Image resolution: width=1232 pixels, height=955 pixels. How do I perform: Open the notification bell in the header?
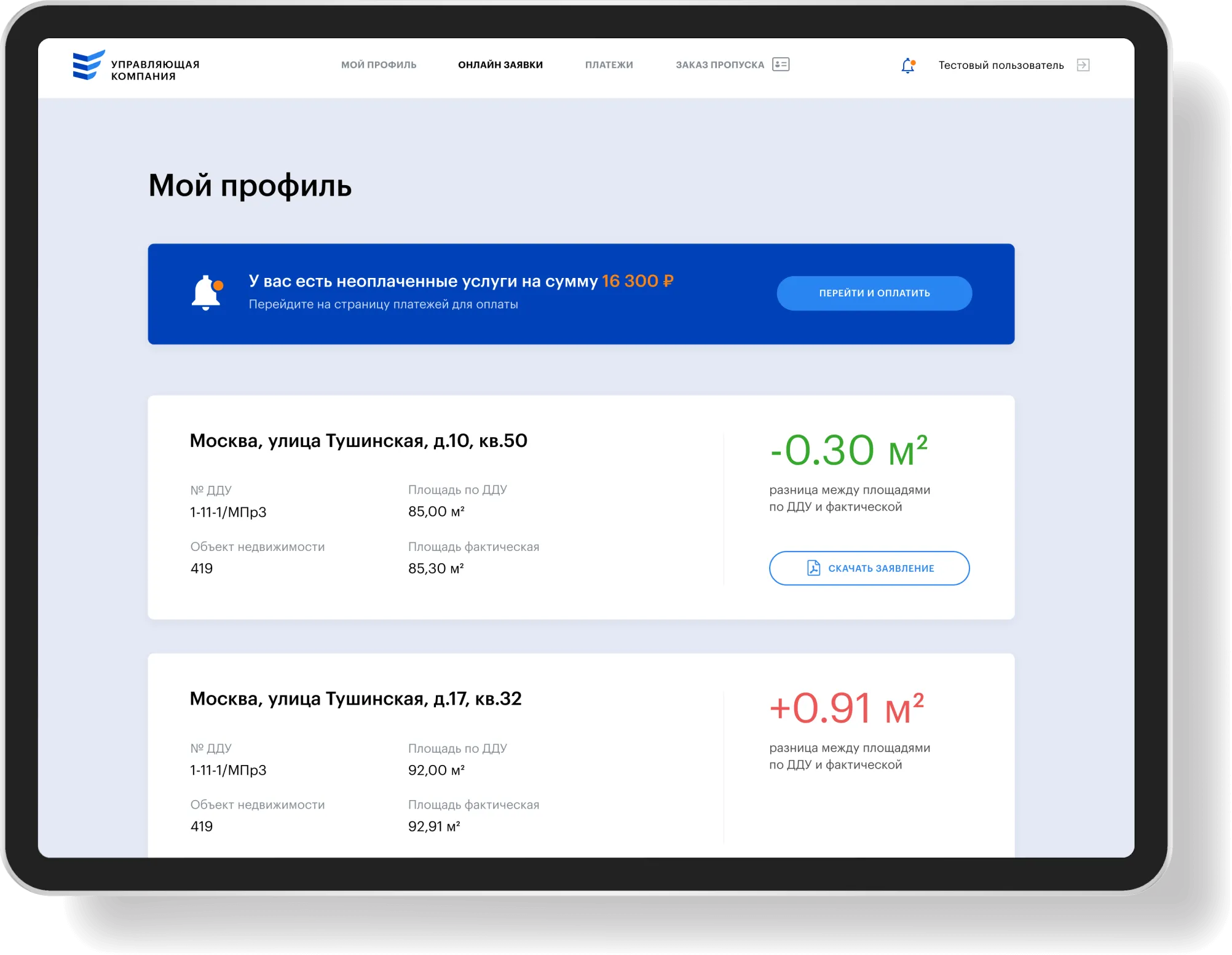pyautogui.click(x=908, y=65)
